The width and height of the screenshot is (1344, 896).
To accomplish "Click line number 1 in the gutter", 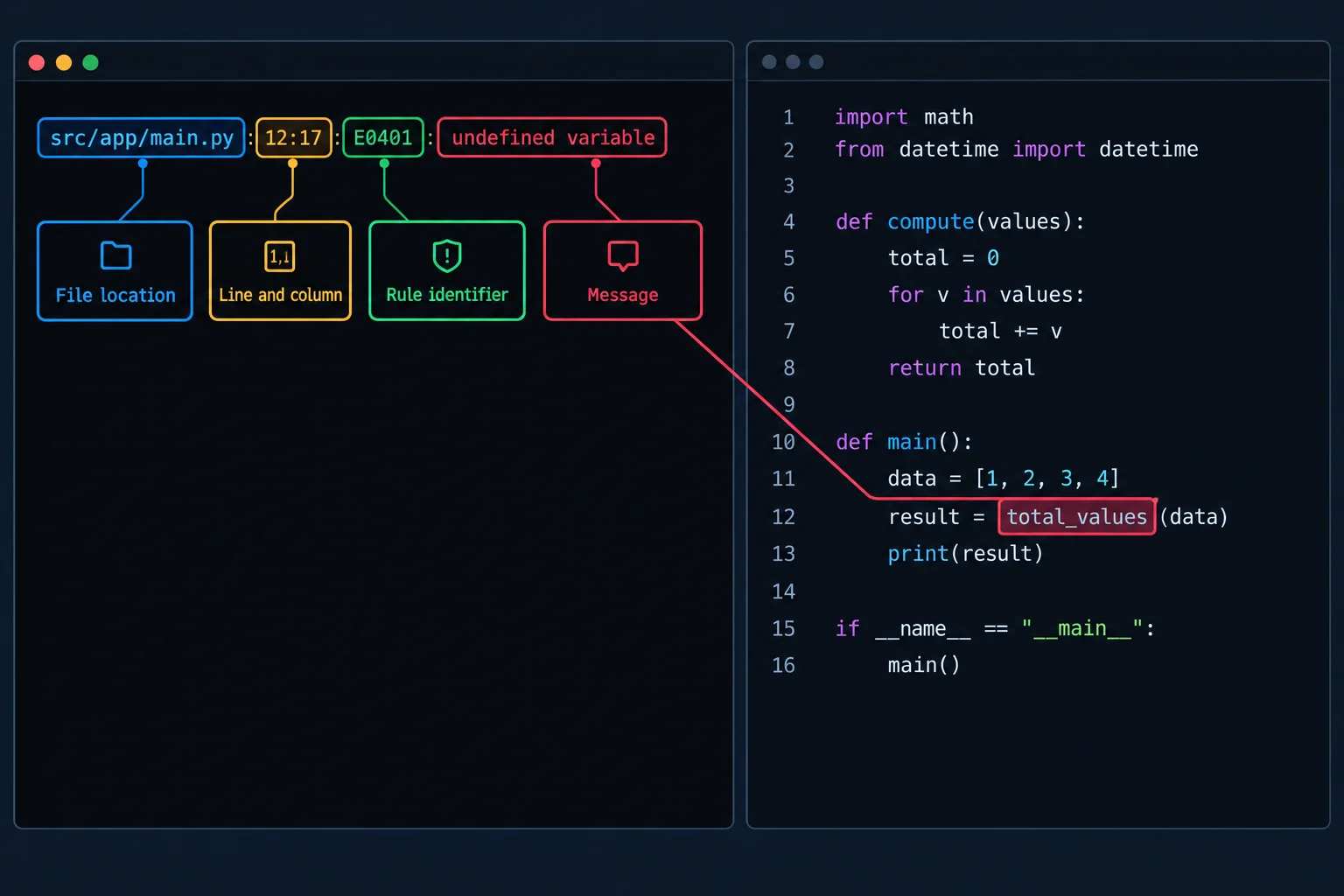I will click(x=788, y=117).
